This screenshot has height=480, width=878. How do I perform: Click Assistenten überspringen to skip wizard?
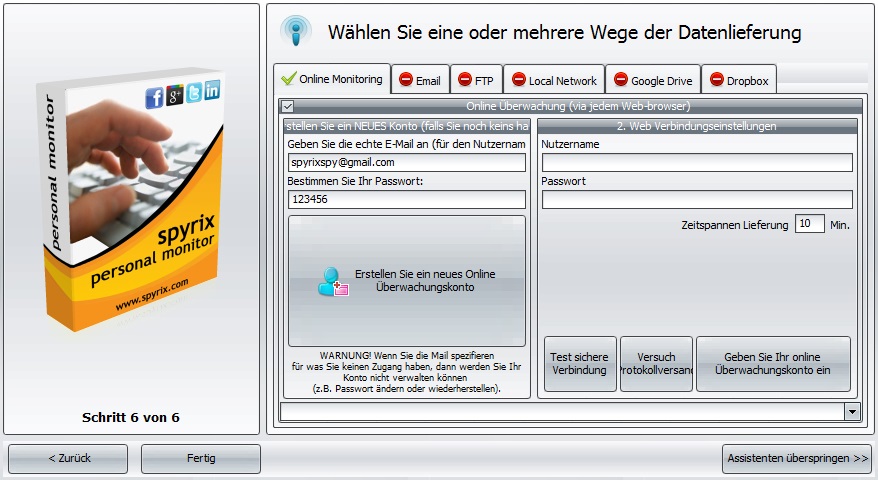tap(797, 458)
